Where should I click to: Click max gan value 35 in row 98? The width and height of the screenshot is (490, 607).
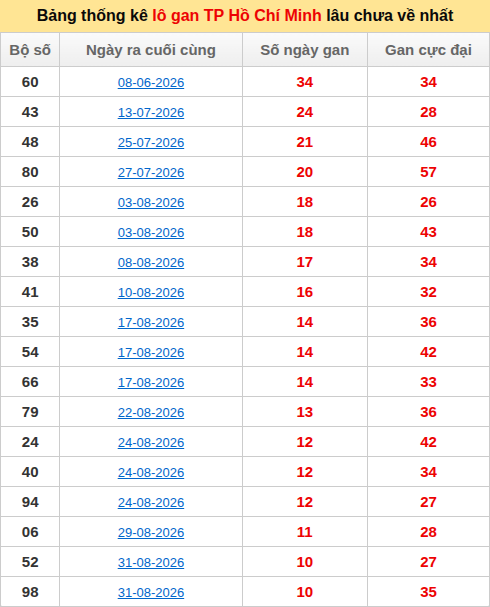click(428, 592)
